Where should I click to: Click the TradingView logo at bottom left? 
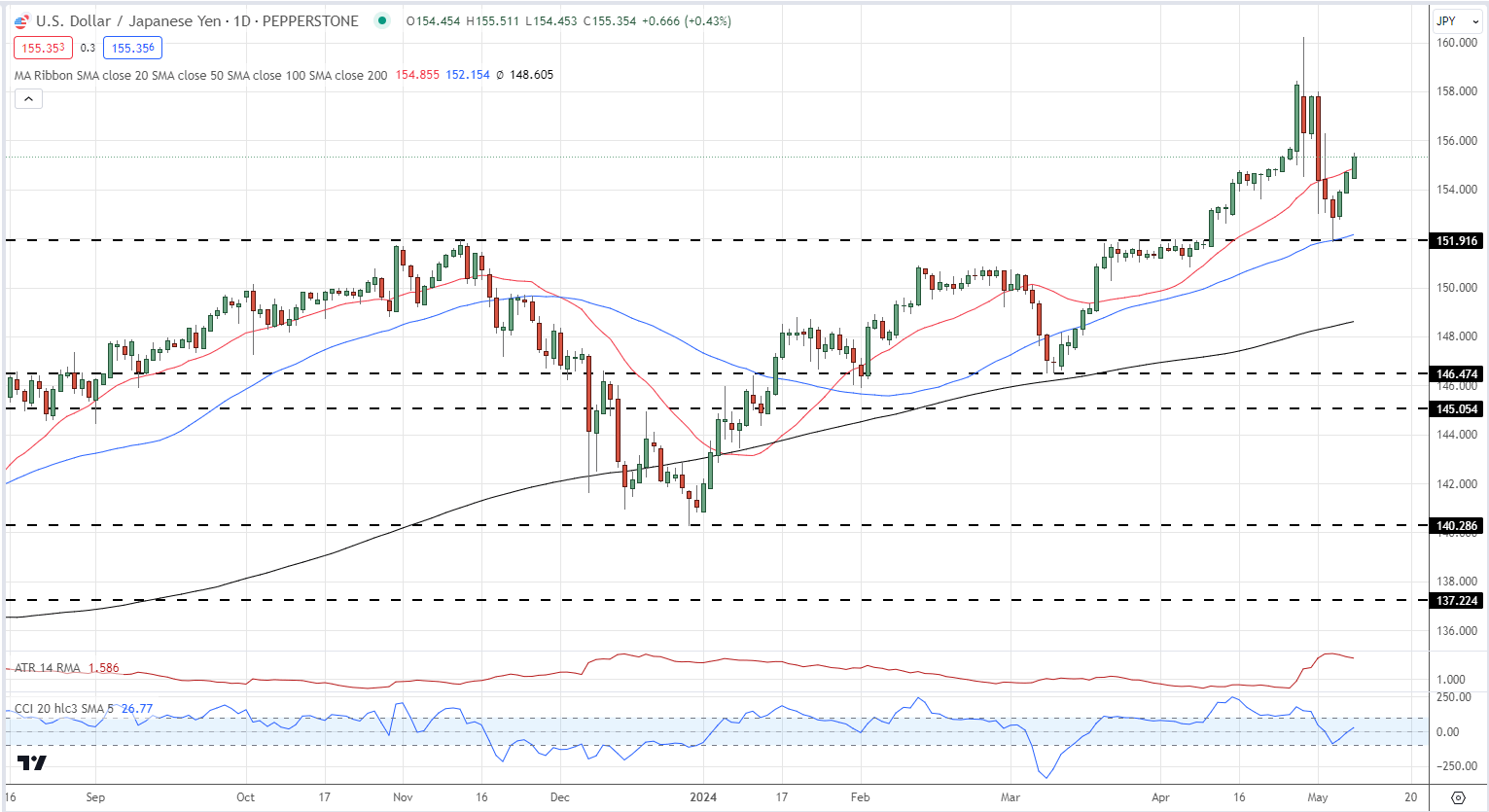click(x=32, y=763)
